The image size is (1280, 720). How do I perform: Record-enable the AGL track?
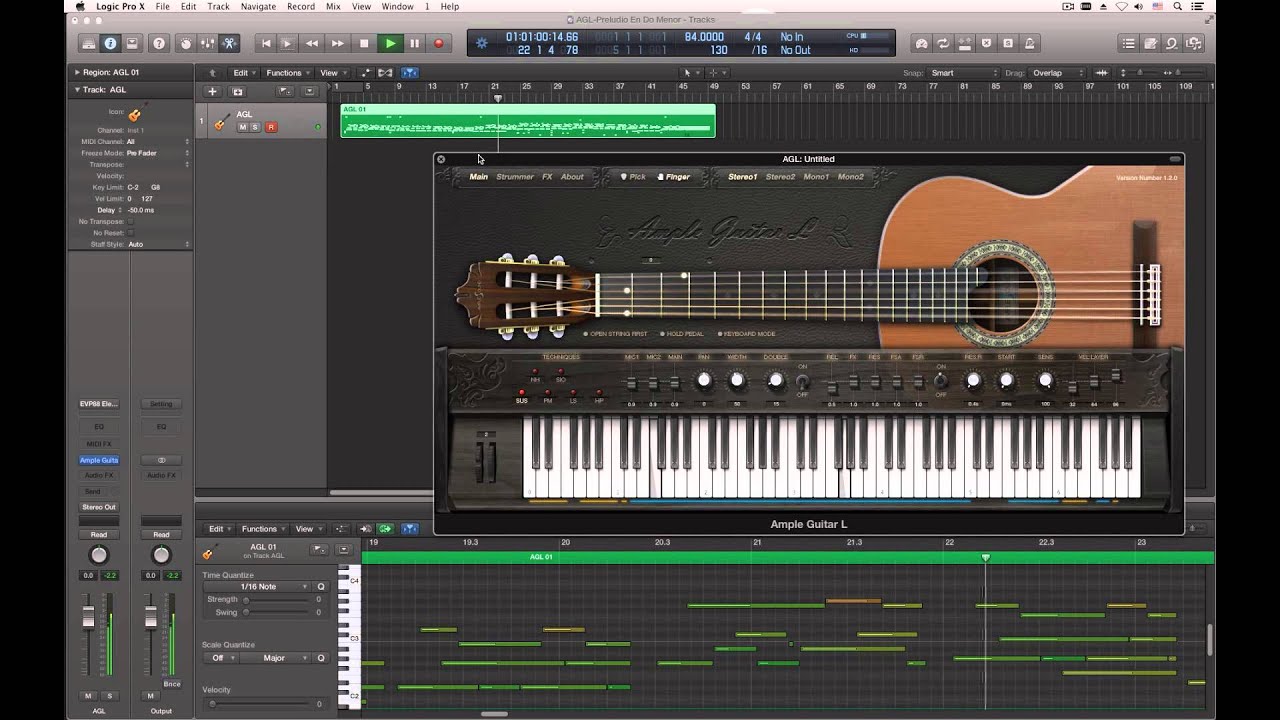coord(271,127)
